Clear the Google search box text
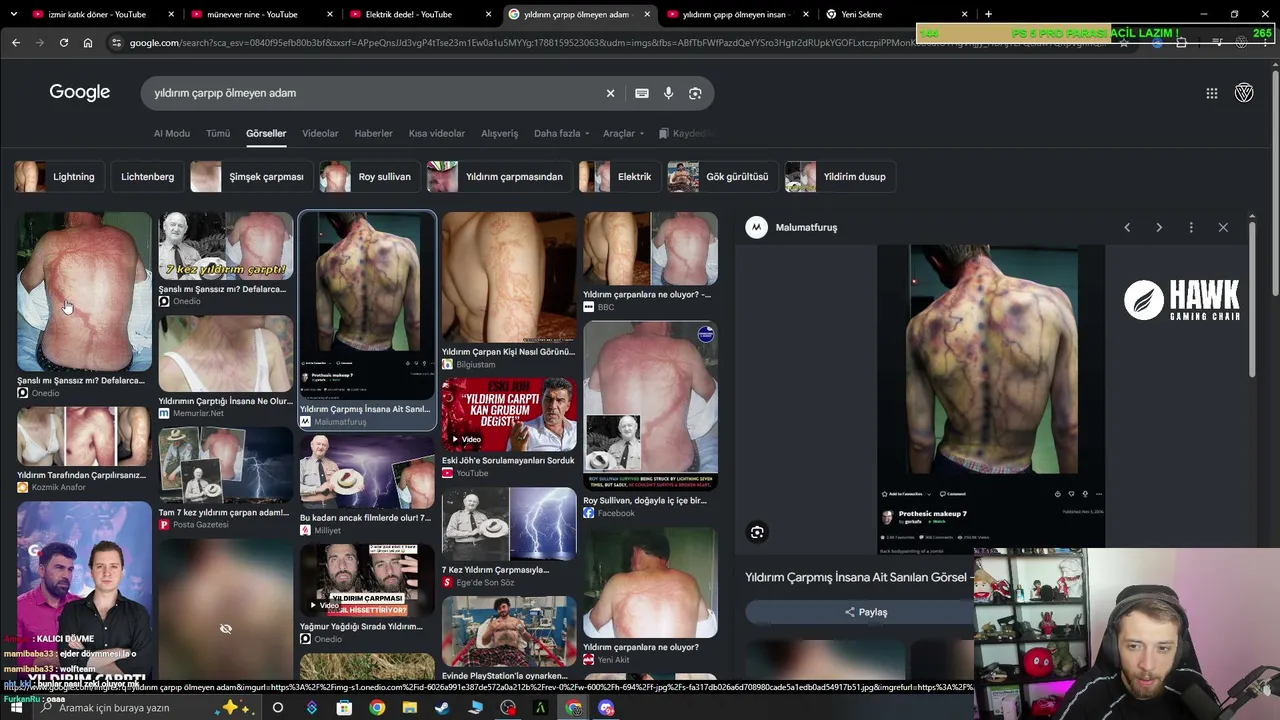Screen dimensions: 1280x720 (610, 93)
